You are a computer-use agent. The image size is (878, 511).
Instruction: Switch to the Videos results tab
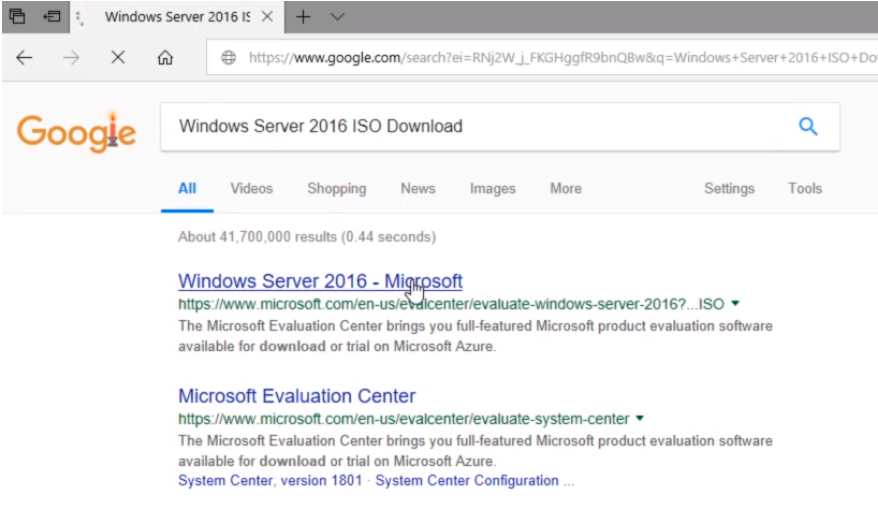coord(251,189)
